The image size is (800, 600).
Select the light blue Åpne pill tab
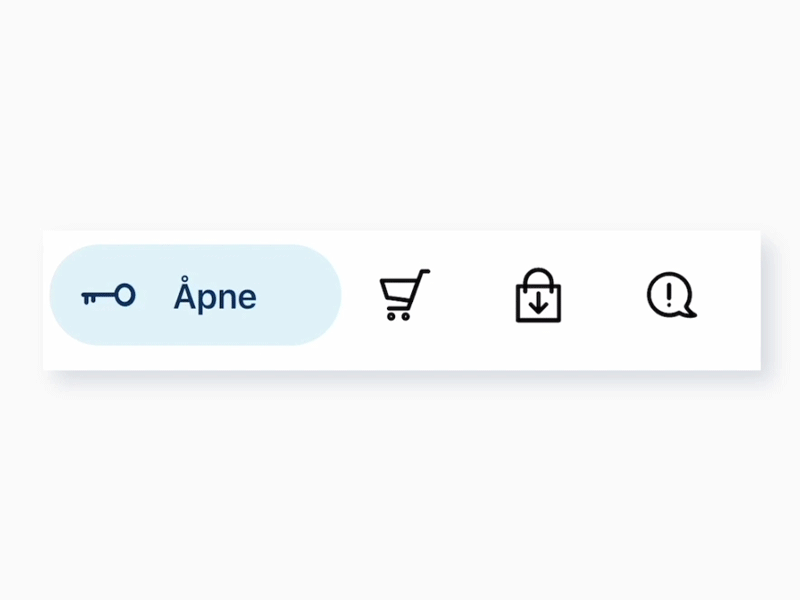pos(195,295)
